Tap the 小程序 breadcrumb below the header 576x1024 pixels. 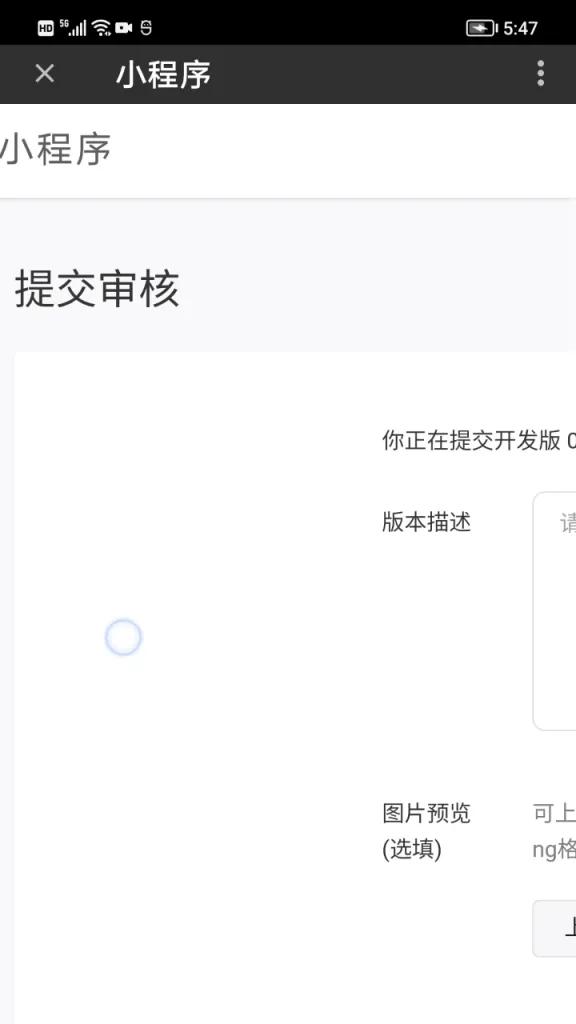55,150
